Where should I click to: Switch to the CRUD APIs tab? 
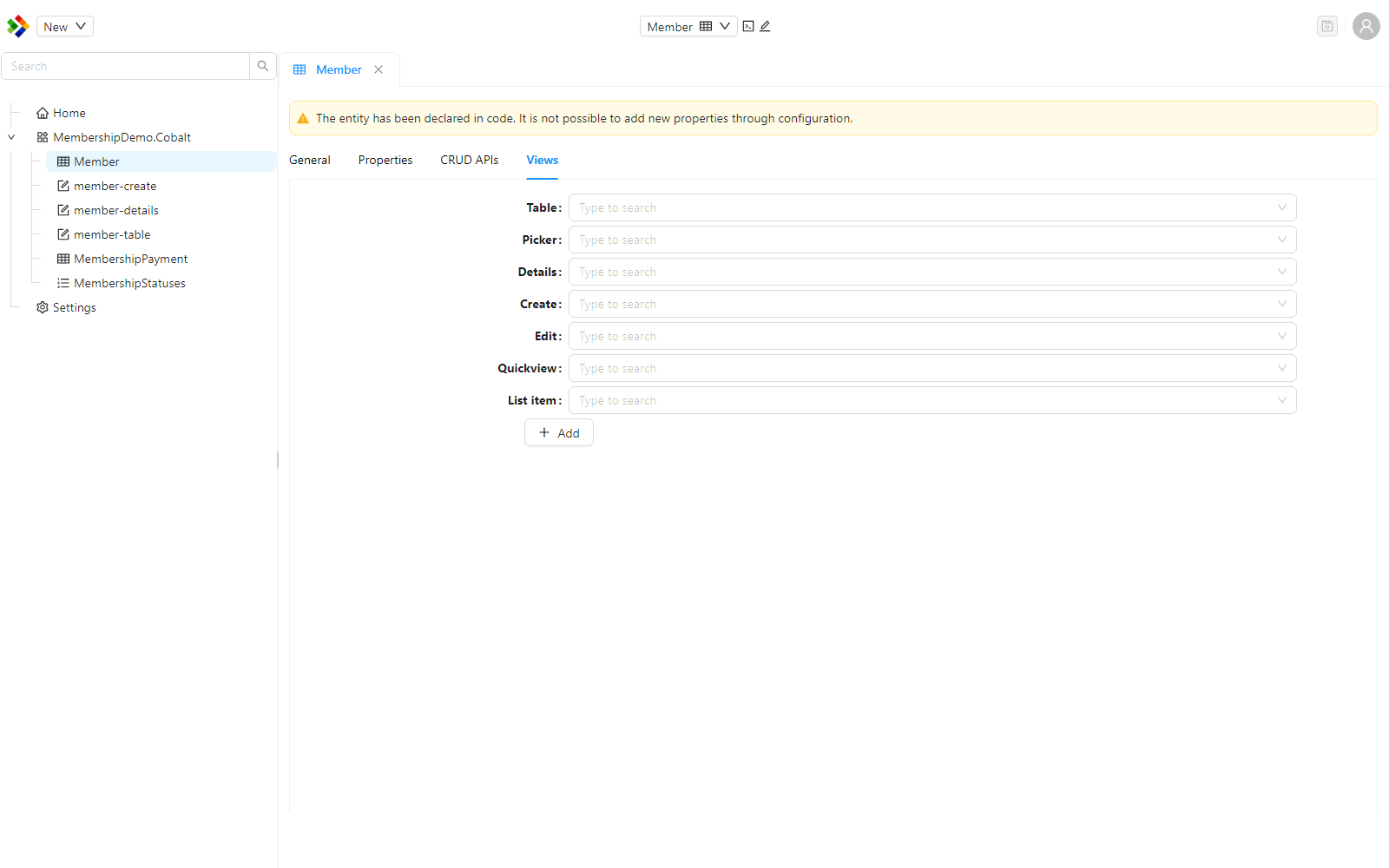(470, 160)
